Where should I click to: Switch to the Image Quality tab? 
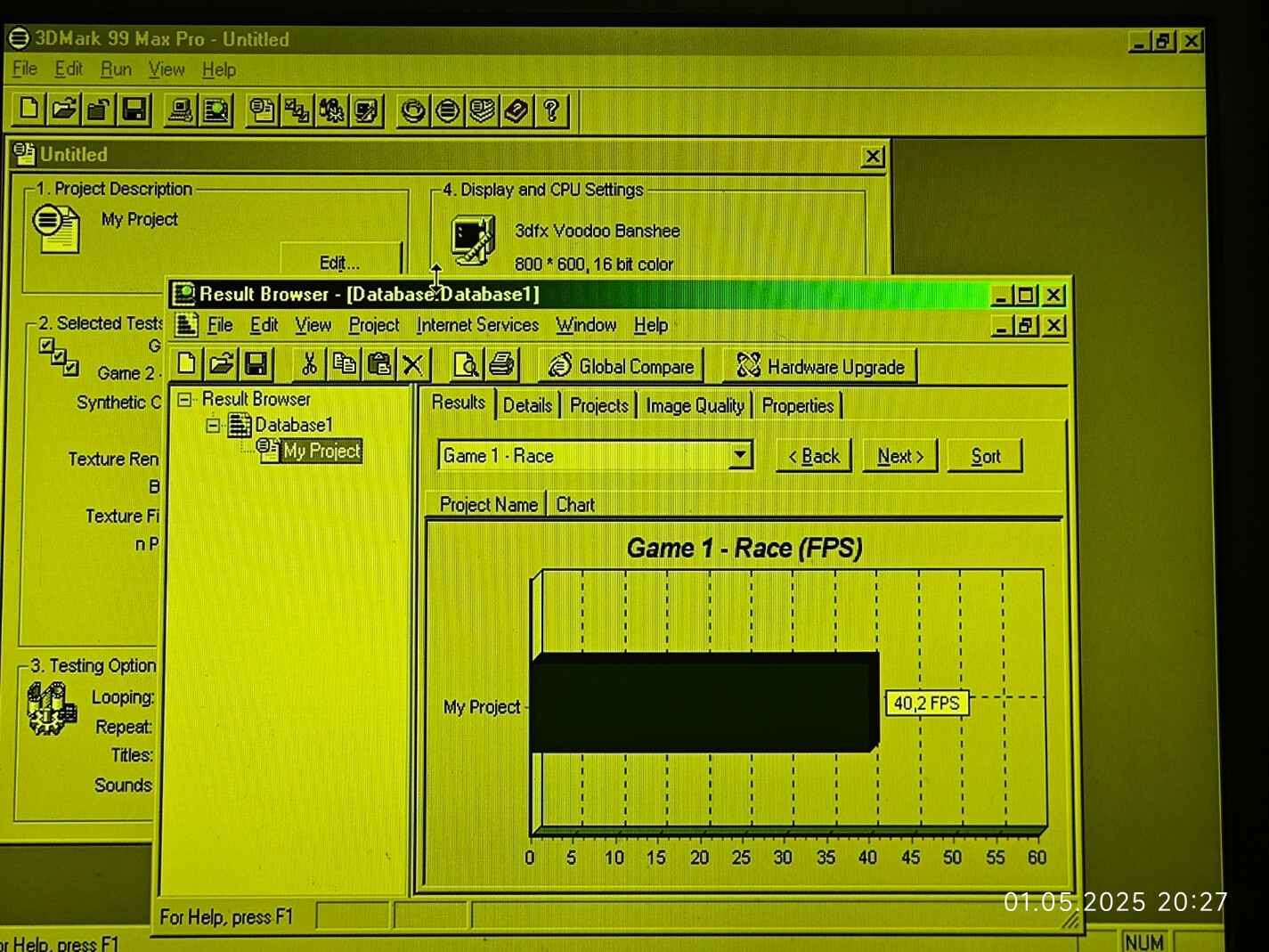pos(695,405)
